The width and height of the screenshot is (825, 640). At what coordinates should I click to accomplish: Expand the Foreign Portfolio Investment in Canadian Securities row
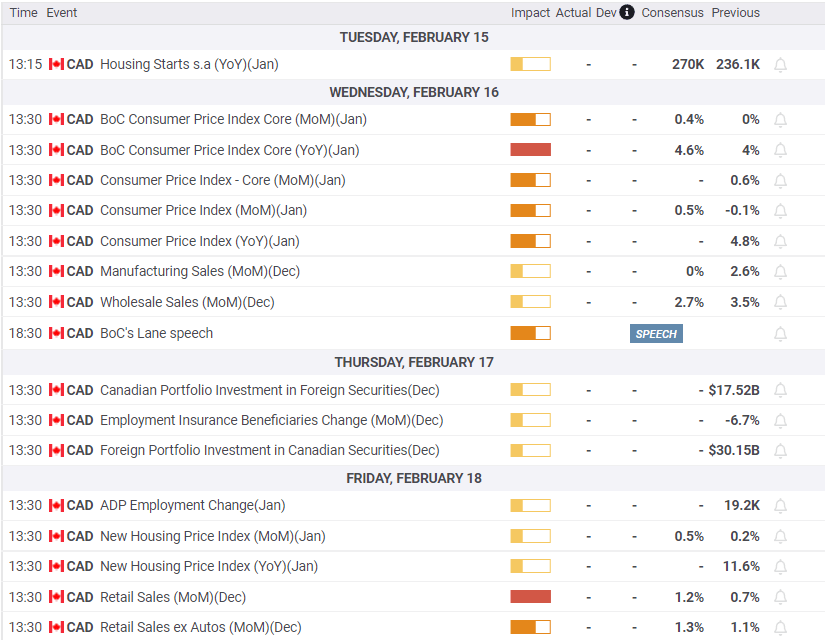[x=269, y=450]
